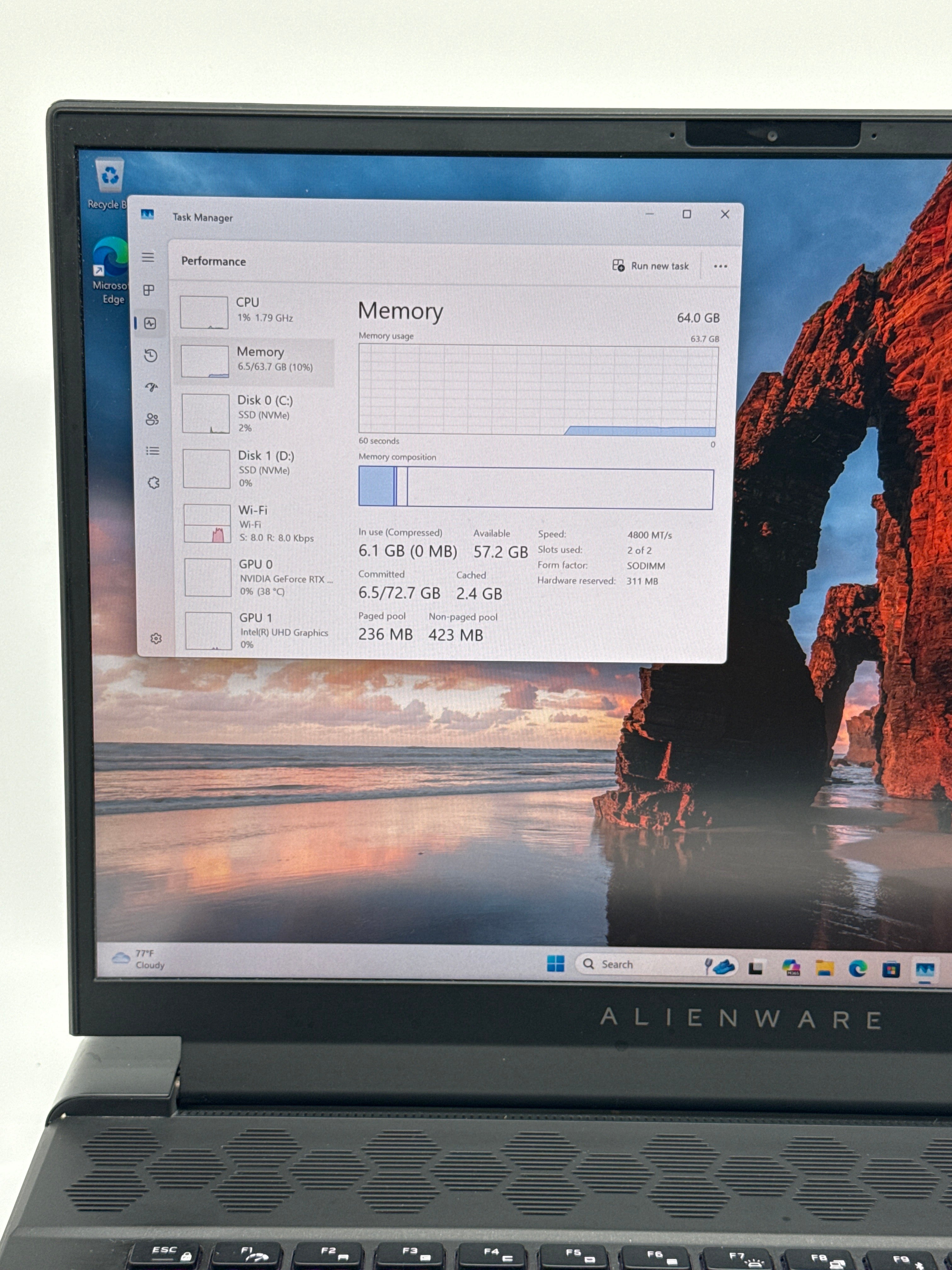The width and height of the screenshot is (952, 1270).
Task: Click the Memory usage graph
Action: 538,389
